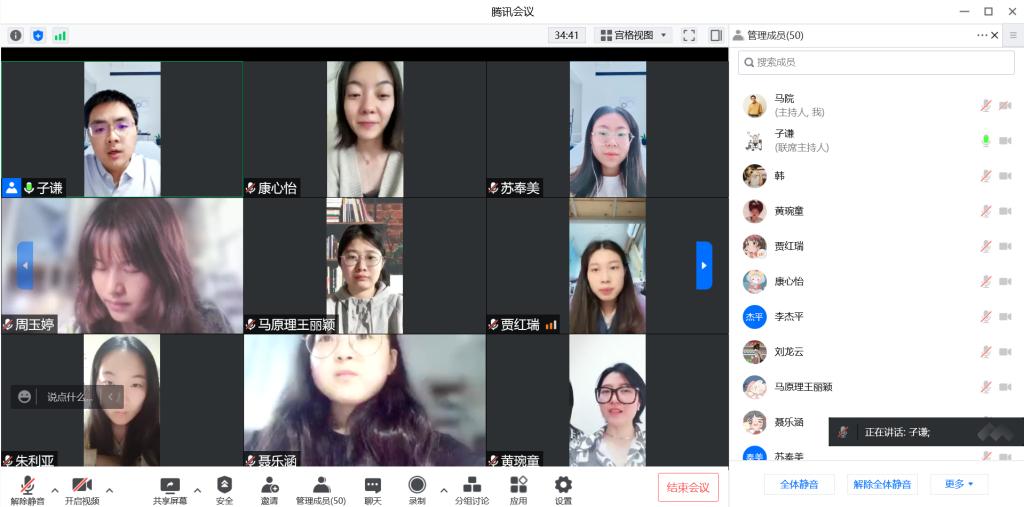The image size is (1024, 507).
Task: Open 分组讨论 breakout rooms
Action: pos(472,489)
